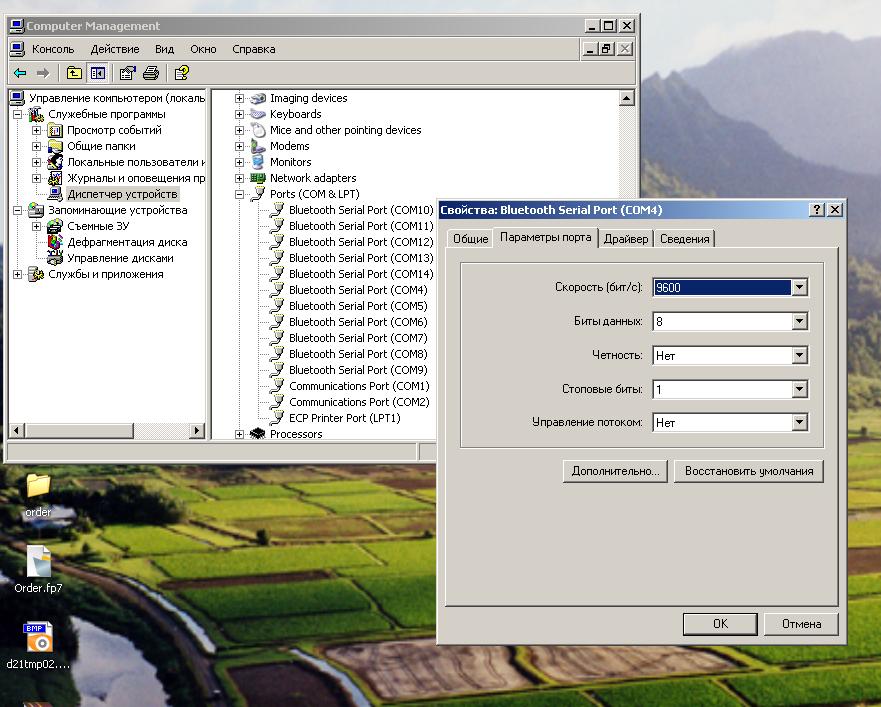This screenshot has width=881, height=707.
Task: Switch to the Драйвер tab
Action: click(x=625, y=239)
